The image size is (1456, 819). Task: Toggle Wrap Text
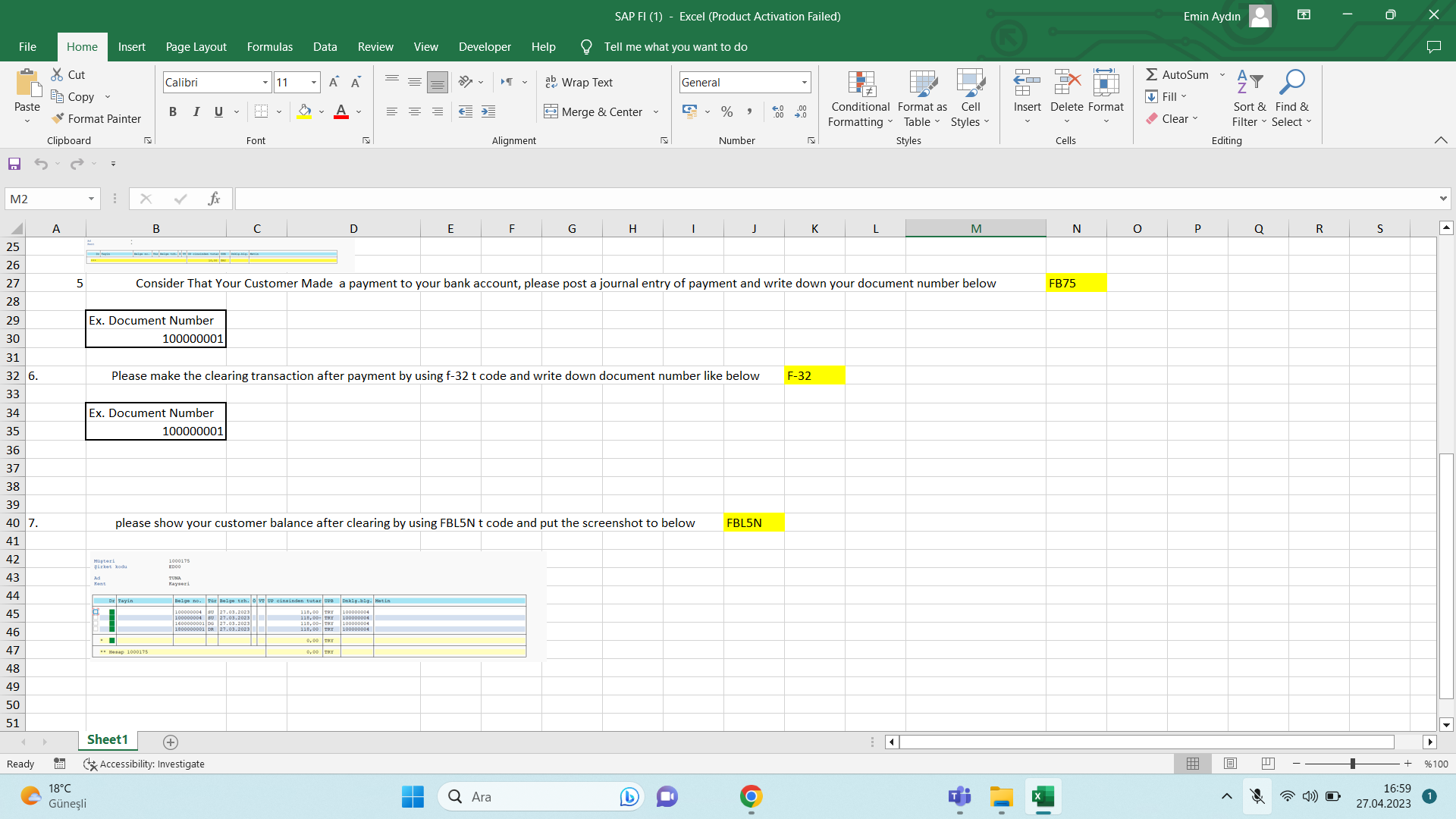click(579, 82)
